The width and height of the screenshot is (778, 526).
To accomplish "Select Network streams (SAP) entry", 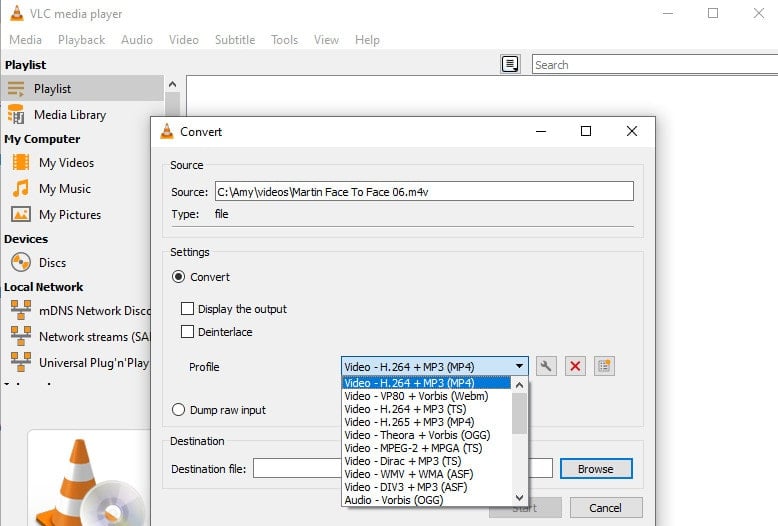I will [x=79, y=336].
